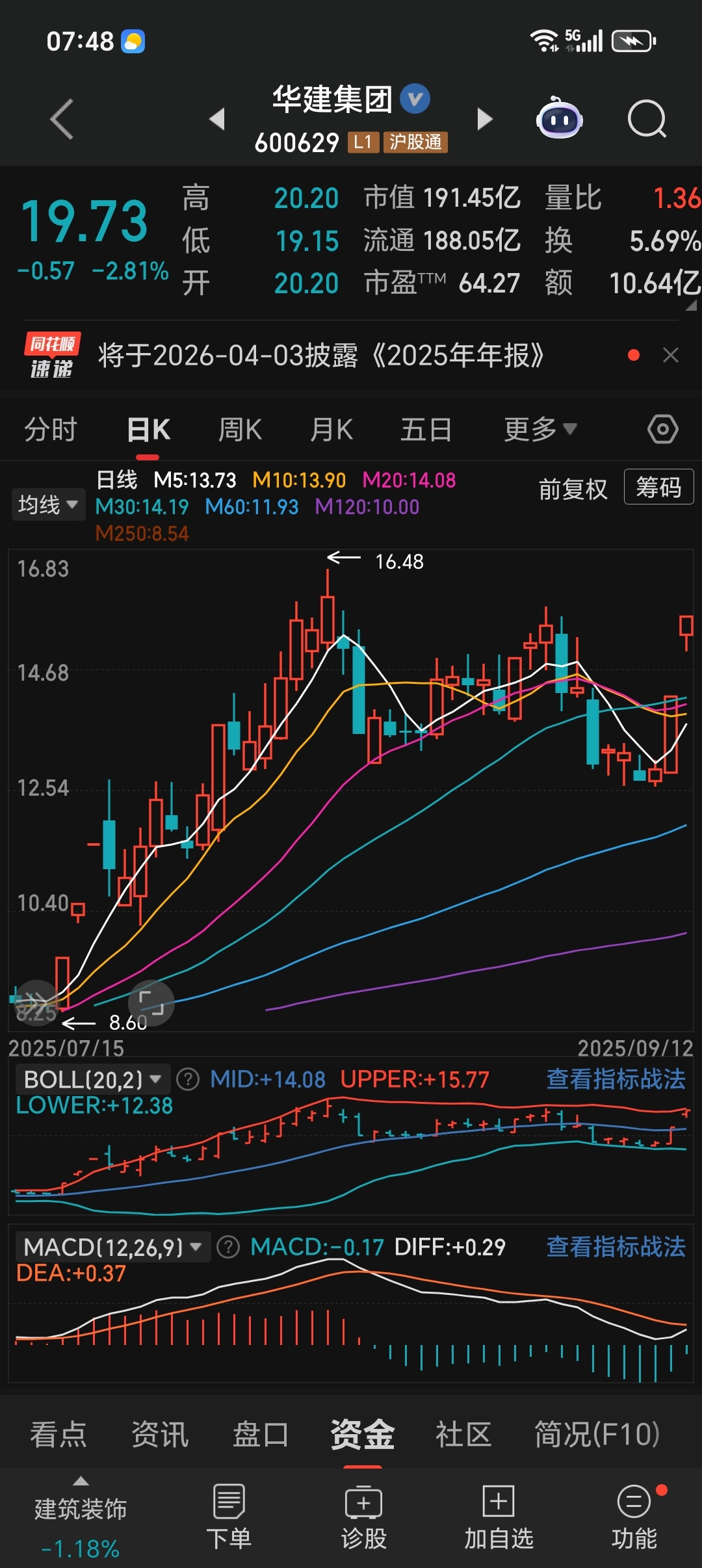Open BOLL indicator help question mark
The width and height of the screenshot is (702, 1568).
(188, 1080)
